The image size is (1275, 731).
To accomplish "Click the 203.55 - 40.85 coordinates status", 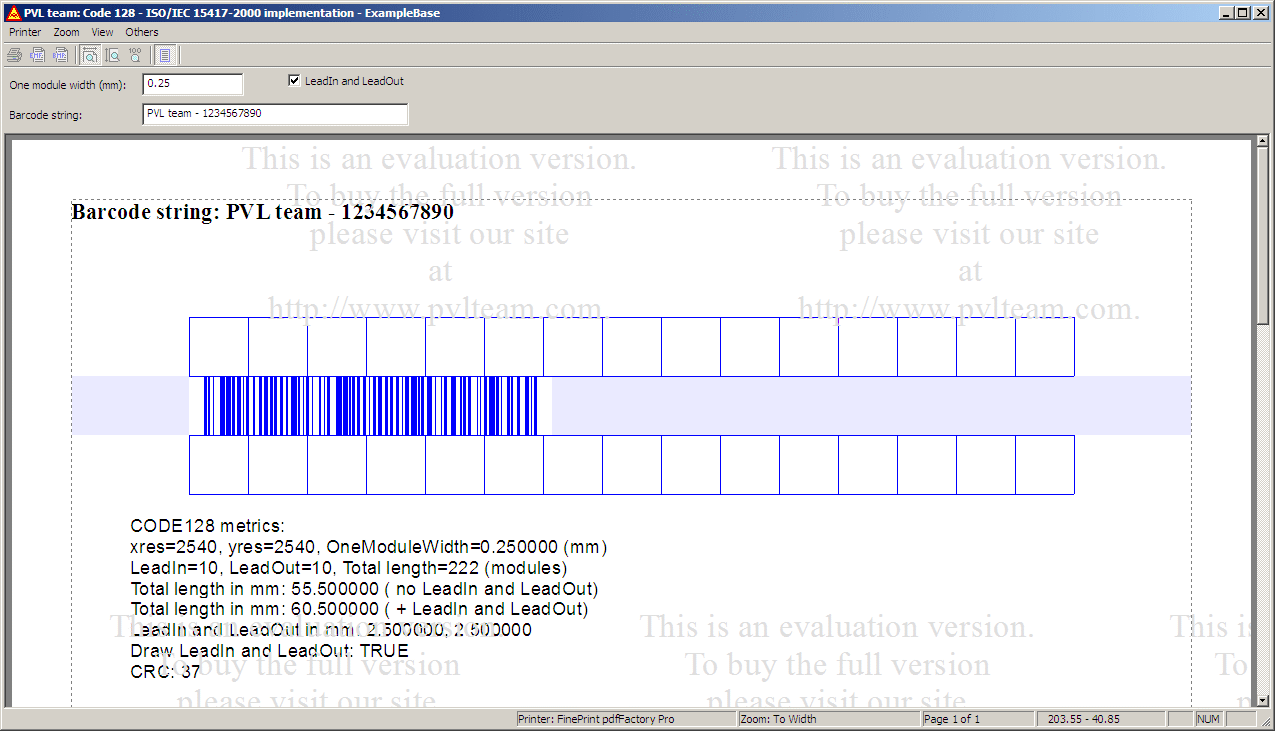I will 1102,719.
